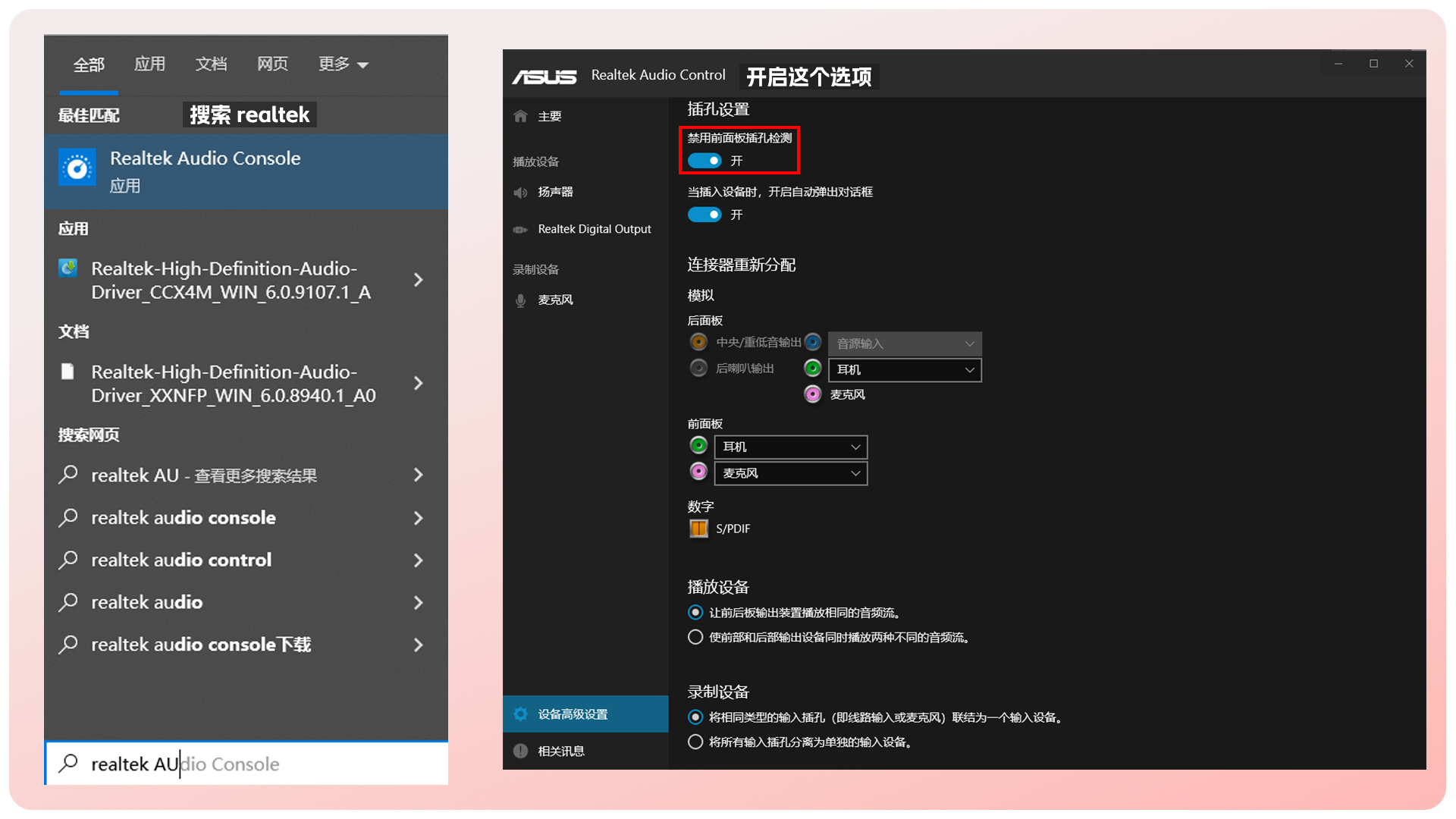Open the front panel 耳机 dropdown
1456x819 pixels.
click(791, 447)
